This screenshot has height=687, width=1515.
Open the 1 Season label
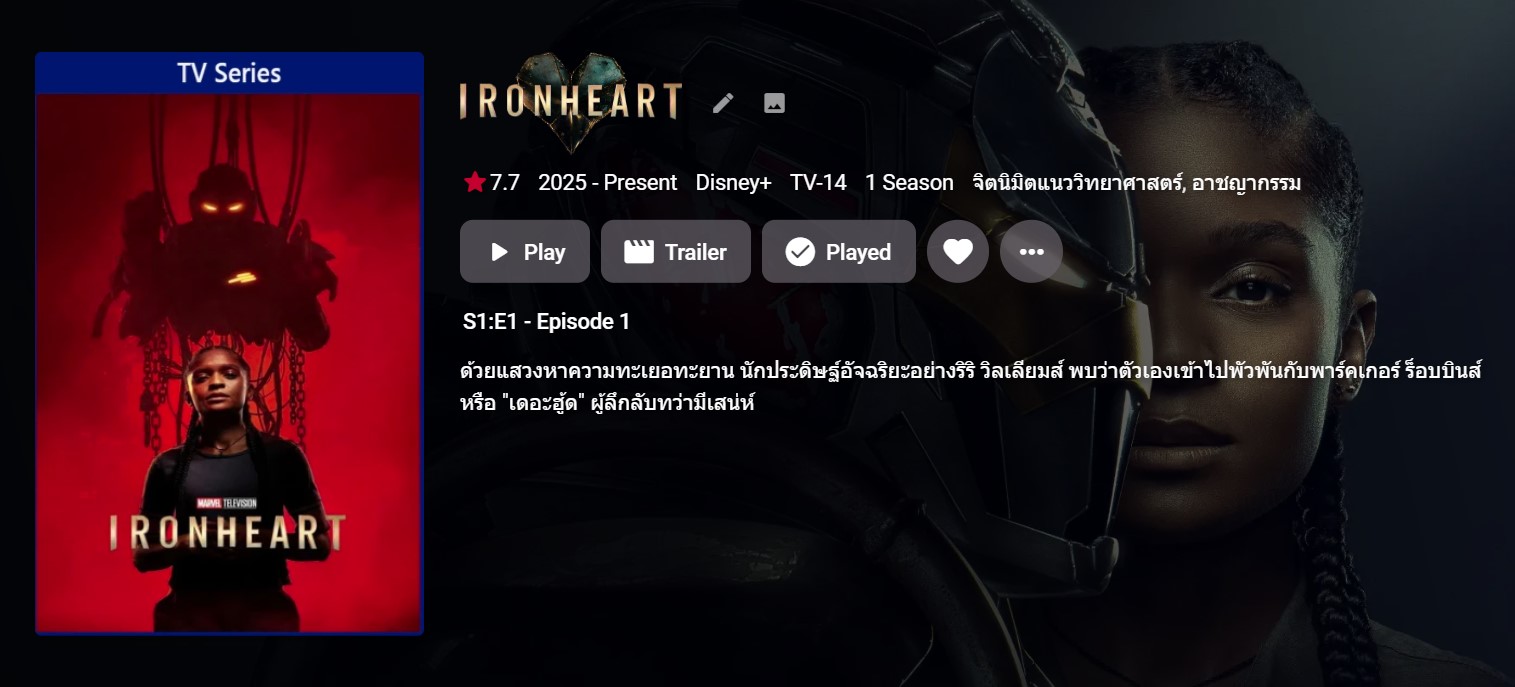[x=909, y=183]
